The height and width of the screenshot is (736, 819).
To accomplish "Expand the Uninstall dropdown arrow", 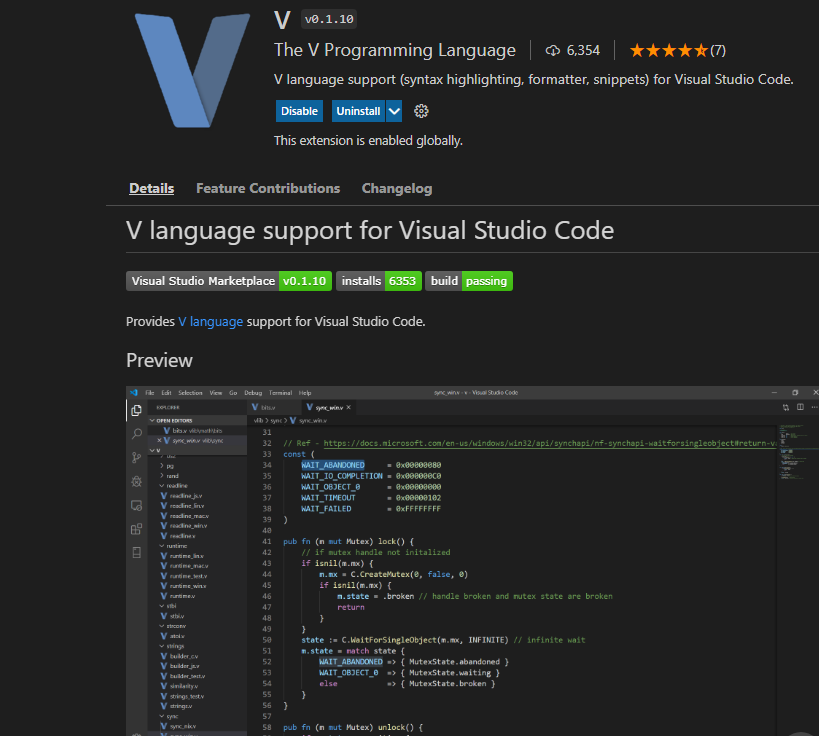I will pos(394,111).
